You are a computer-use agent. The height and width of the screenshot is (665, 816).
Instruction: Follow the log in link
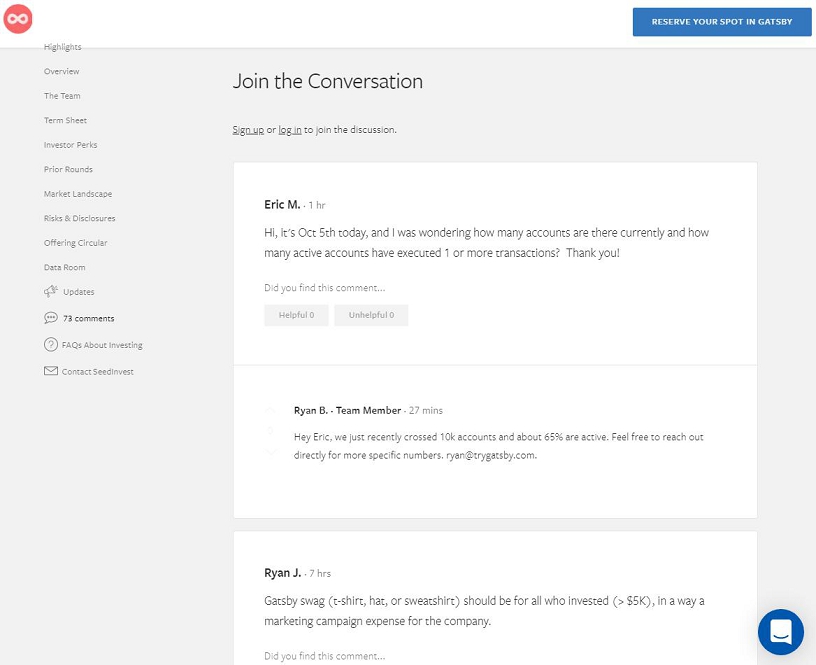click(289, 130)
